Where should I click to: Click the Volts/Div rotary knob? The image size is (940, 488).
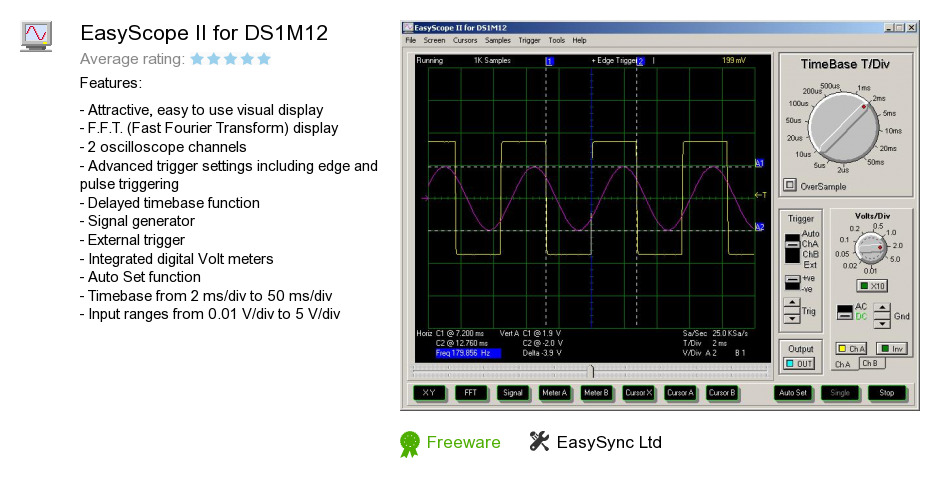870,248
